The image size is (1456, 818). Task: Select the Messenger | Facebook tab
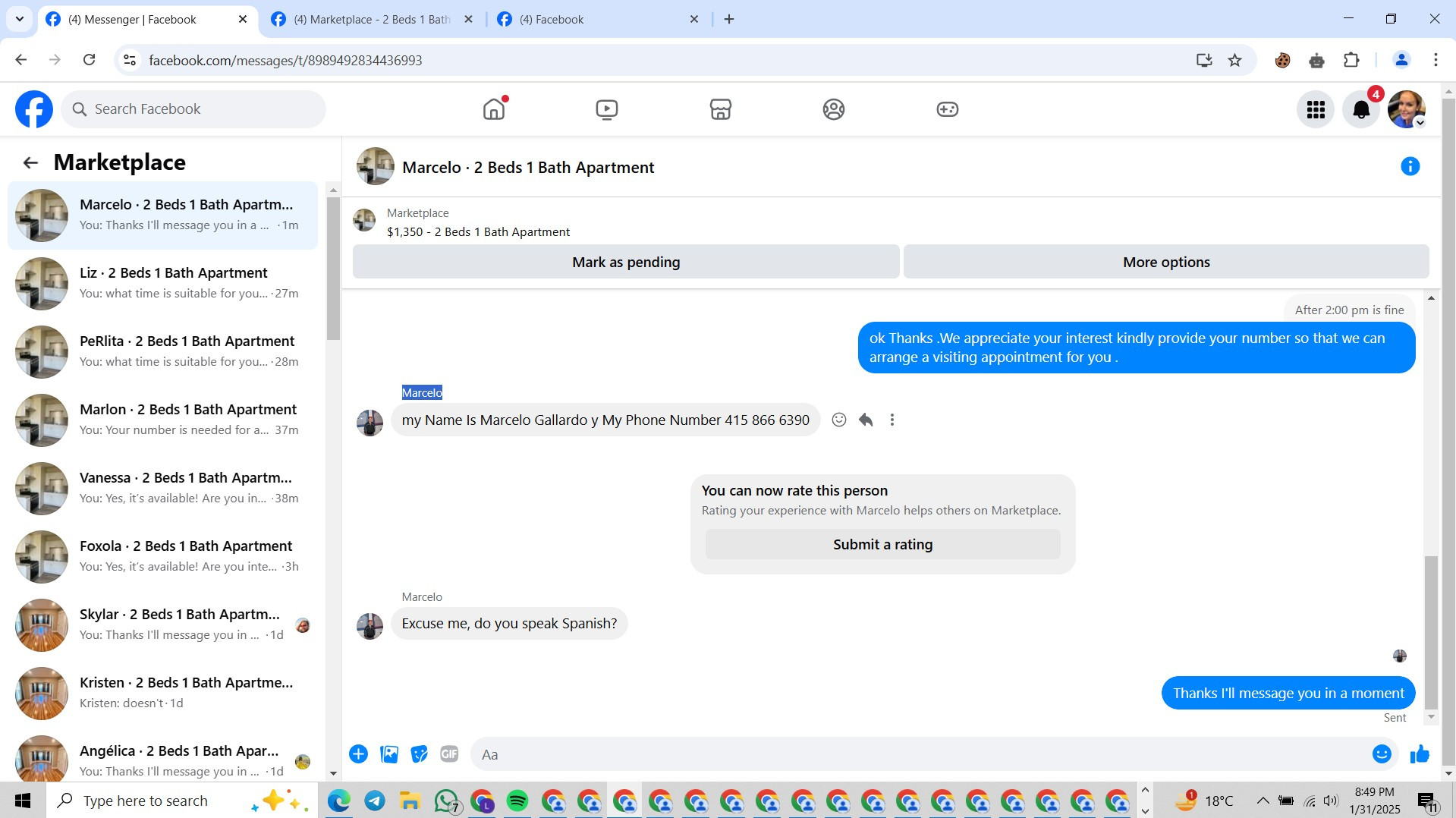(x=147, y=19)
